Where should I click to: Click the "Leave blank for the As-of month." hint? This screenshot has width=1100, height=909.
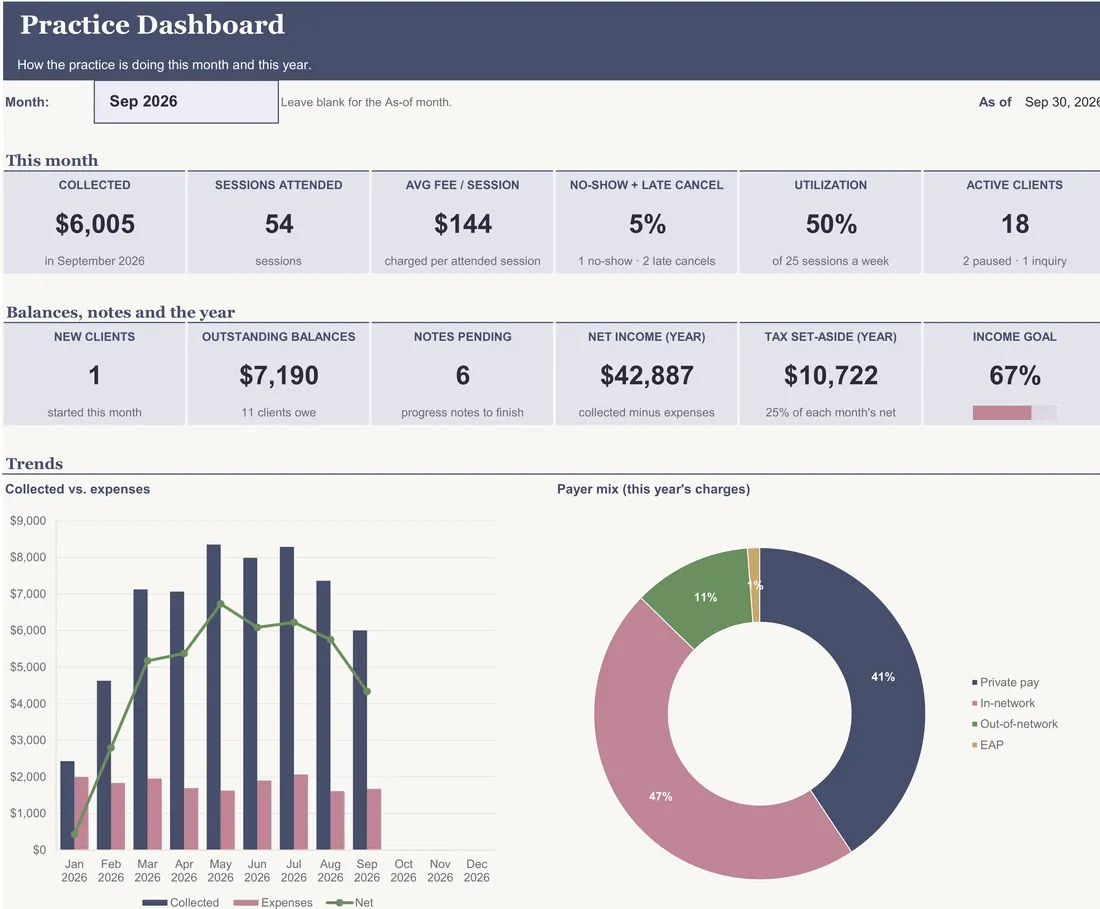pyautogui.click(x=366, y=102)
